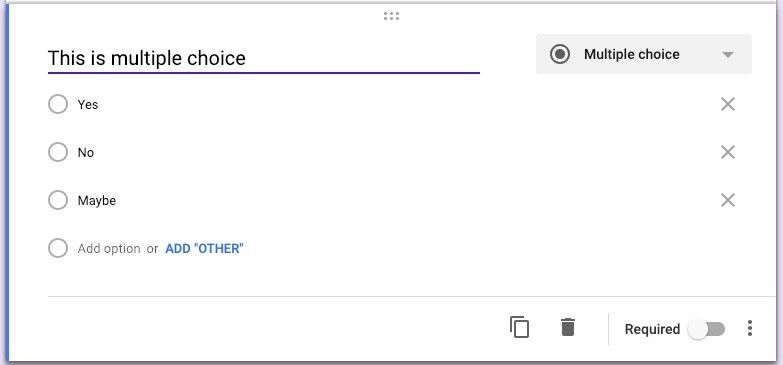
Task: Toggle the Required switch on
Action: click(706, 329)
